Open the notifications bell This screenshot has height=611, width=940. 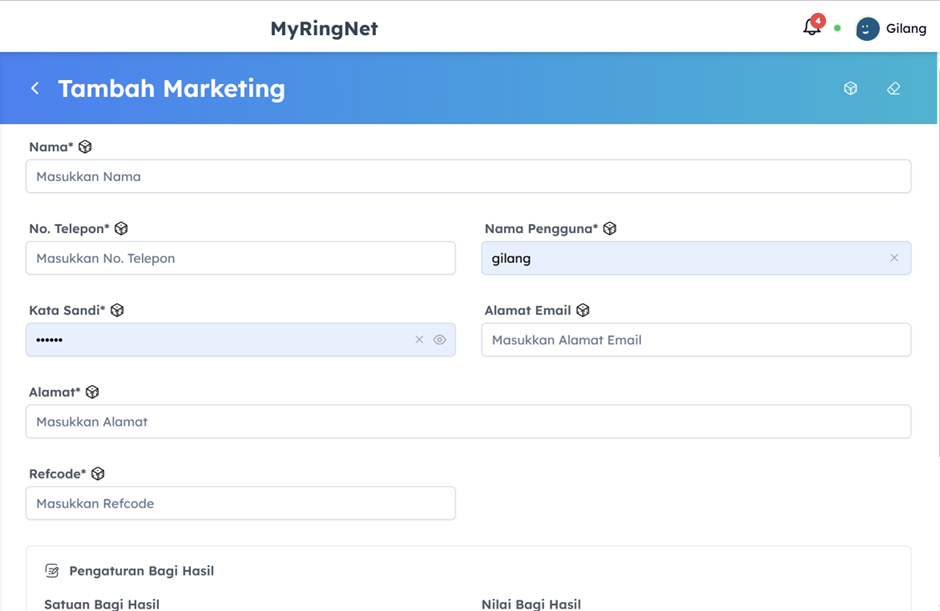(x=812, y=28)
